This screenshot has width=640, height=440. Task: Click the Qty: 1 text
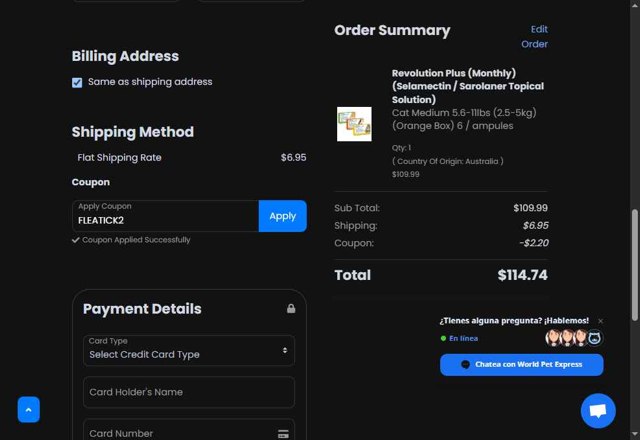click(x=401, y=148)
